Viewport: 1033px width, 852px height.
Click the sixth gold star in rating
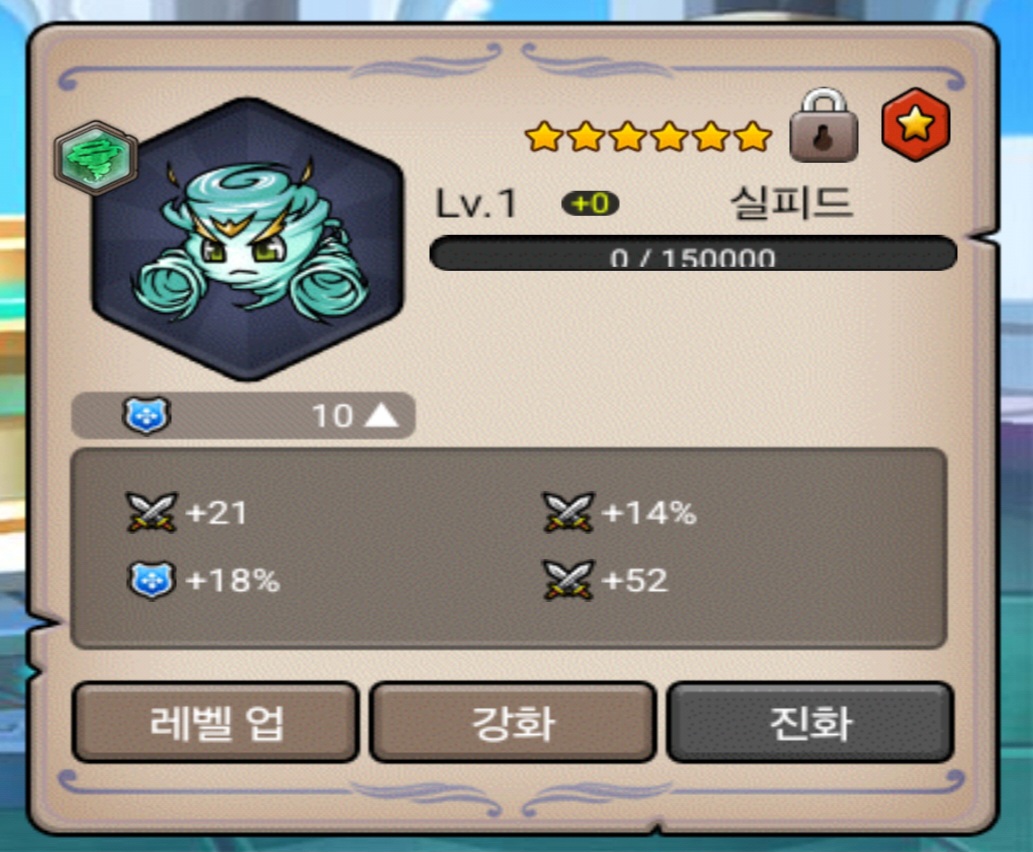pyautogui.click(x=752, y=136)
